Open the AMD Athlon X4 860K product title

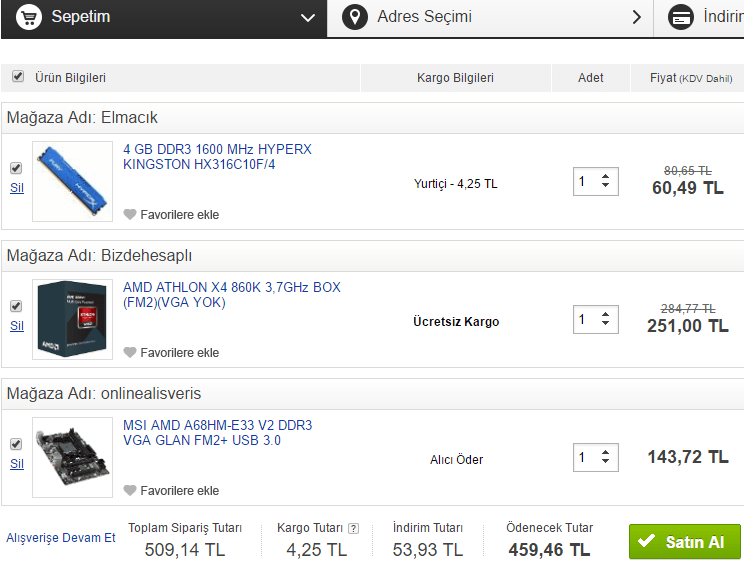231,295
